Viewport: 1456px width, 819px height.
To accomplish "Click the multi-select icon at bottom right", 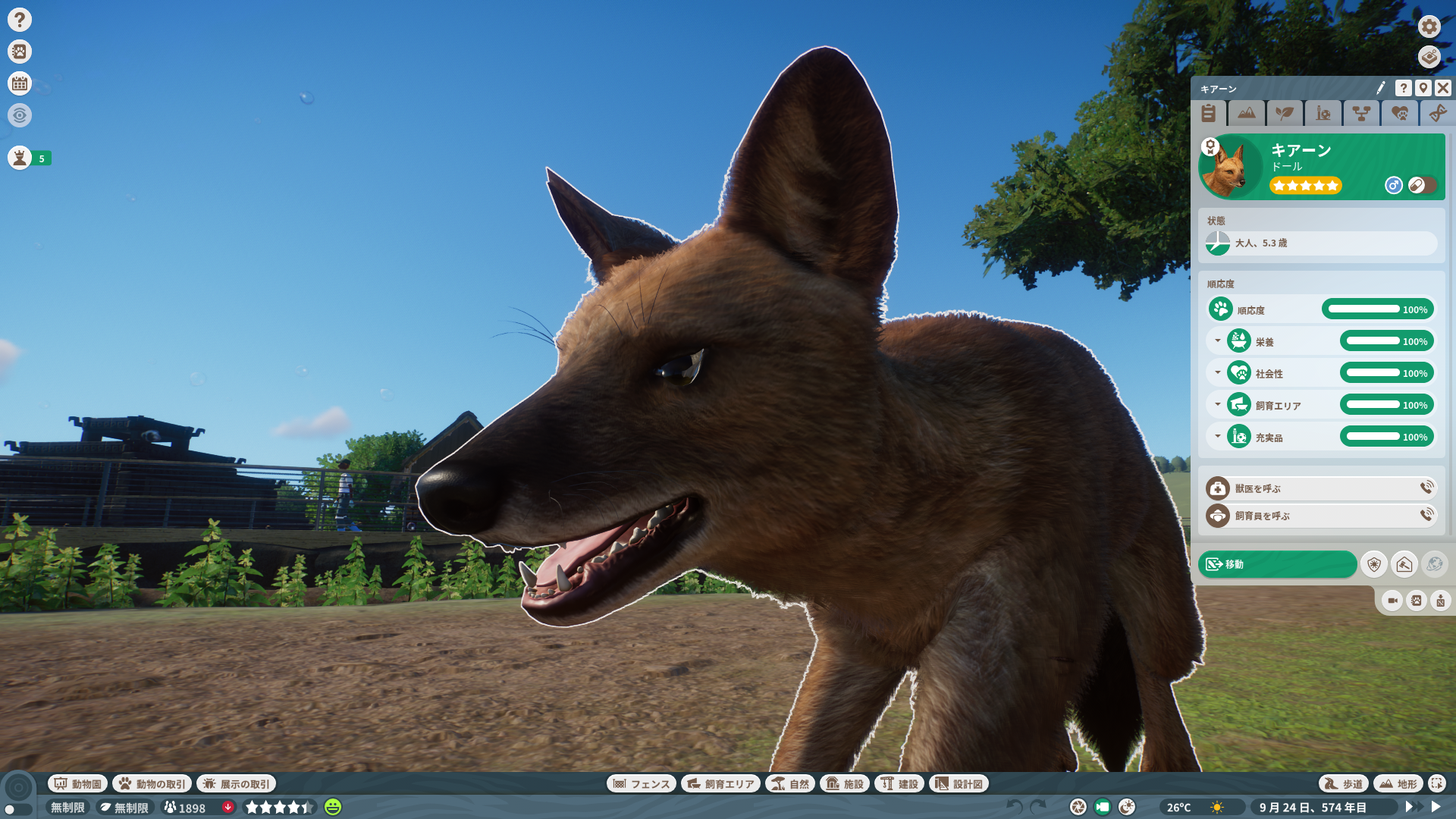I will (x=1436, y=783).
